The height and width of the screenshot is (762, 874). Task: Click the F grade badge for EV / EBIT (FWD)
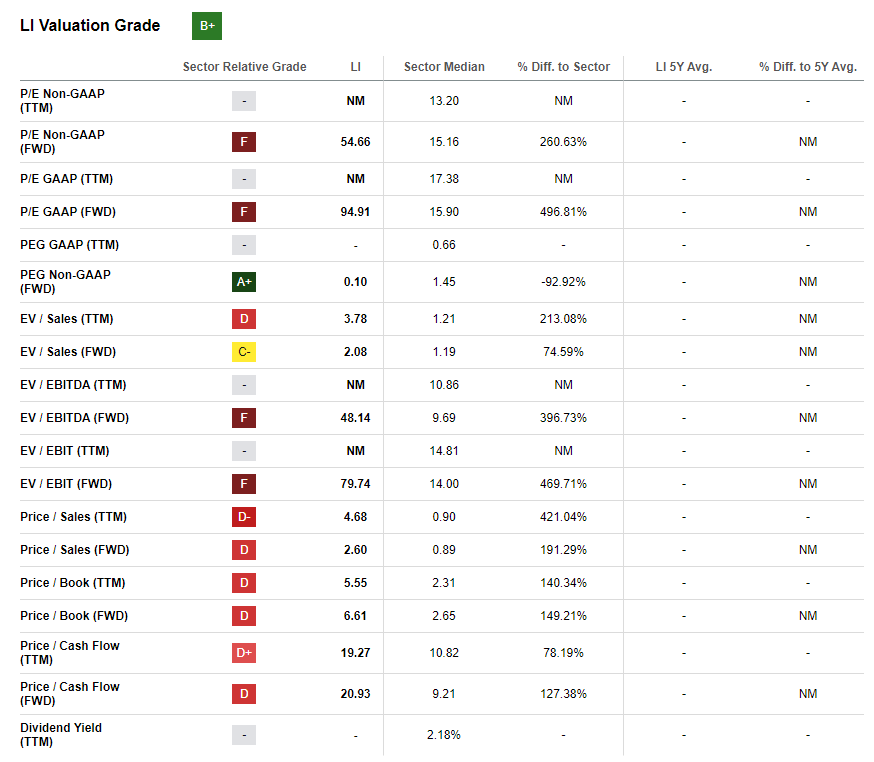(x=244, y=484)
